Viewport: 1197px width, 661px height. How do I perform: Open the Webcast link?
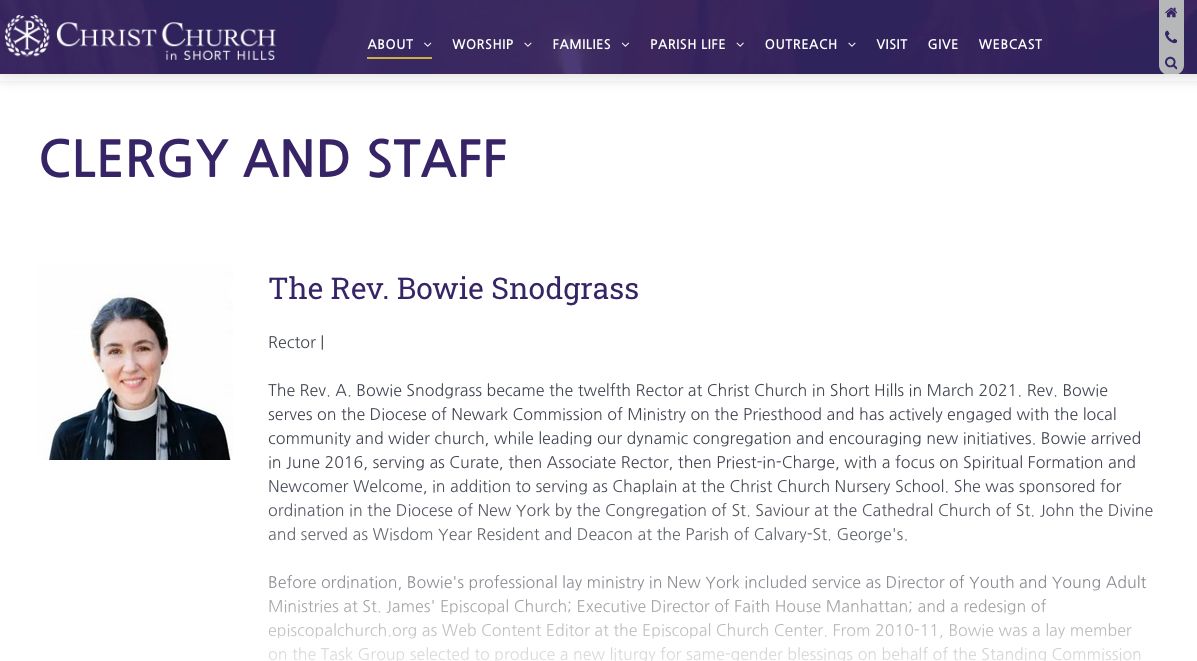(x=1010, y=44)
